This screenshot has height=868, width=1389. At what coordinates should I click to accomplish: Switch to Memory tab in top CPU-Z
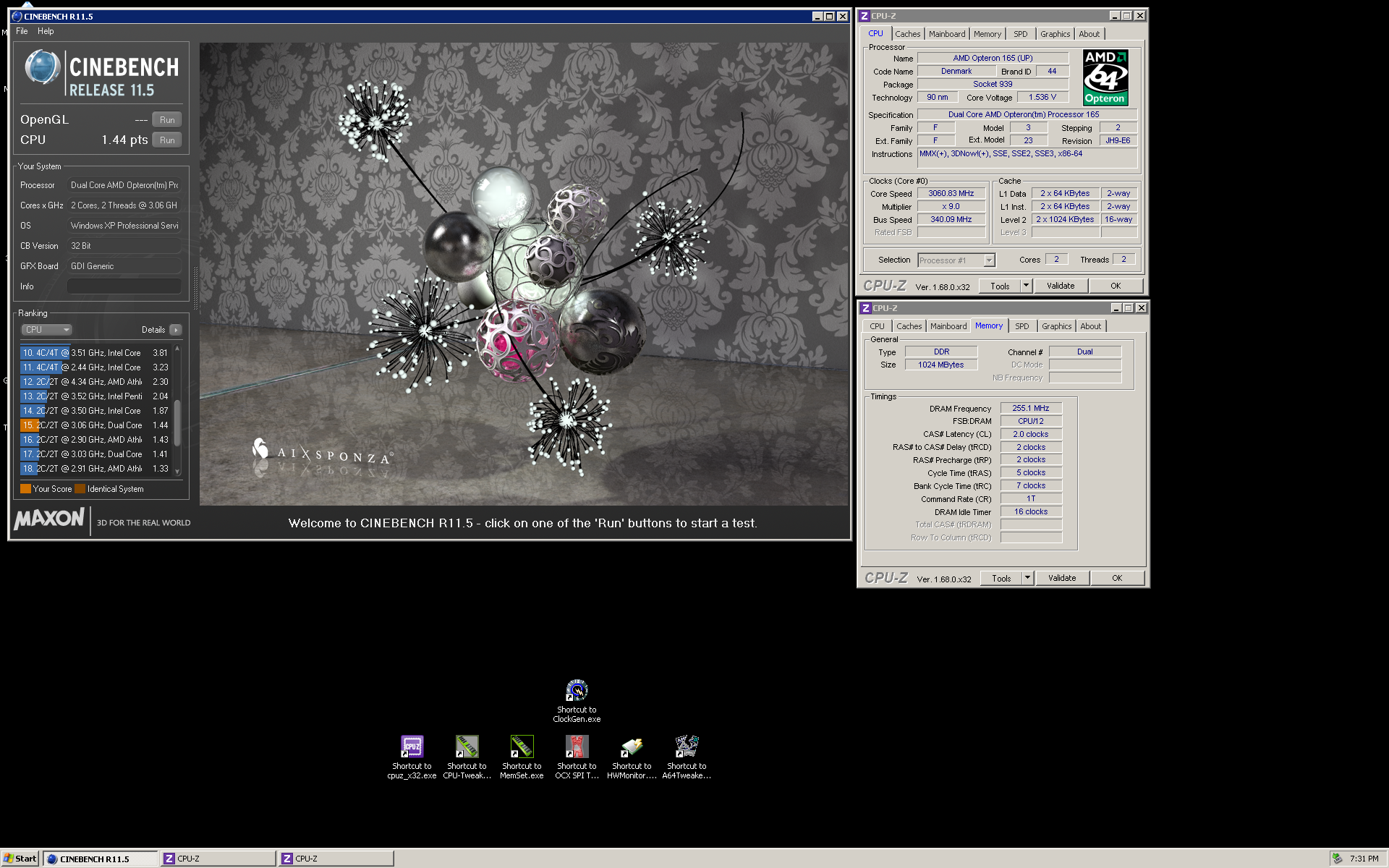[987, 34]
